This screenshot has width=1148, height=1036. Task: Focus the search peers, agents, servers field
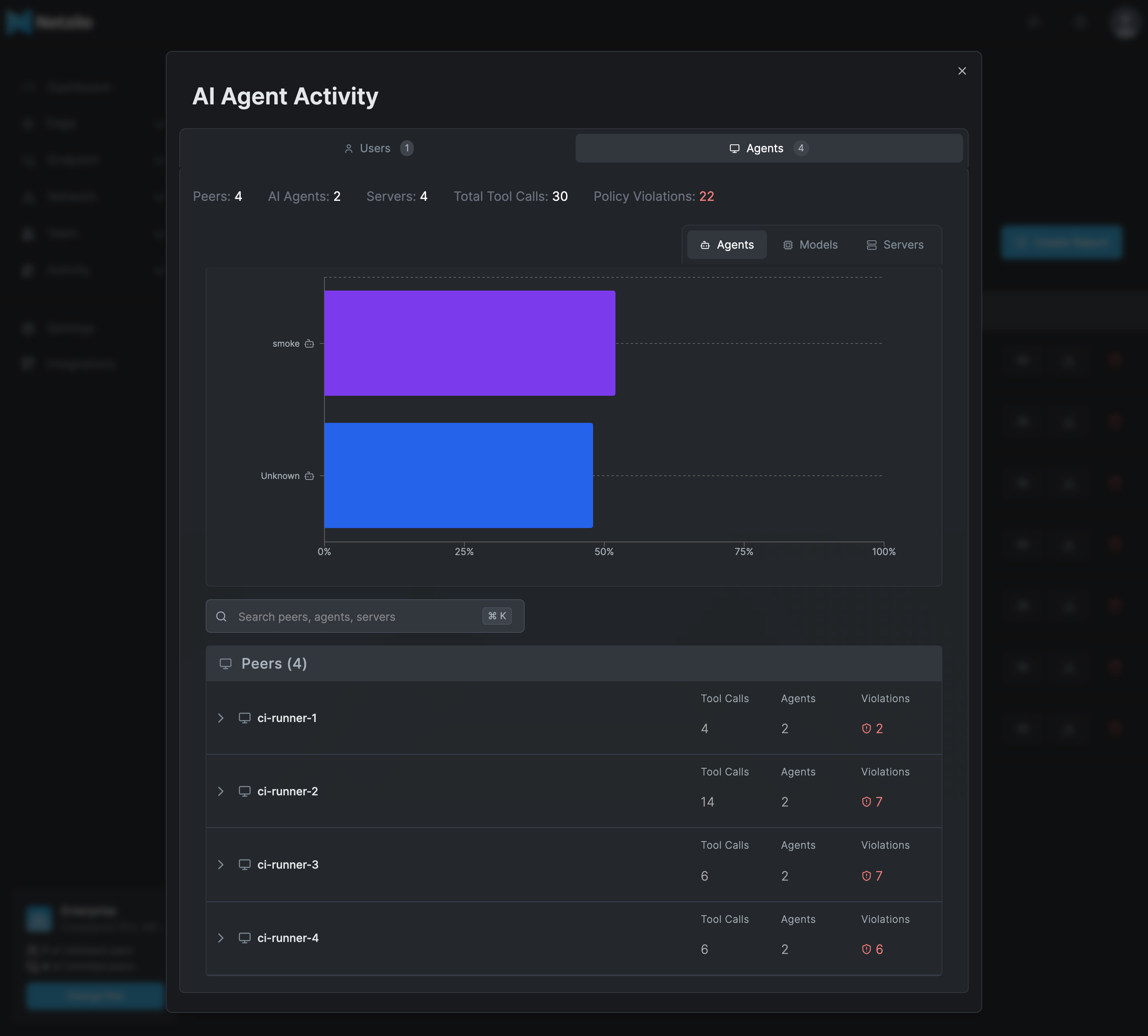click(x=364, y=616)
